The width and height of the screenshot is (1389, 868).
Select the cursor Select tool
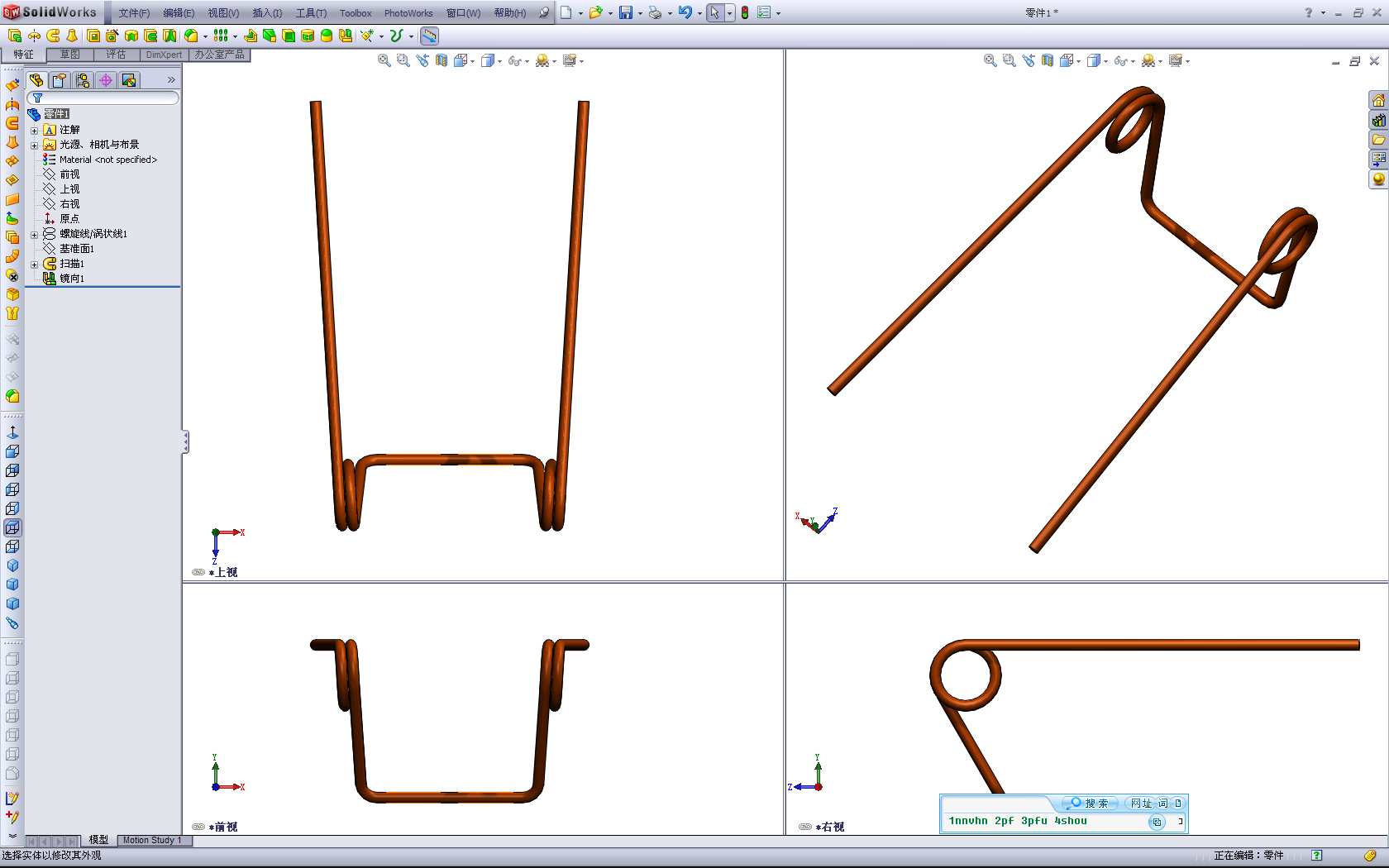click(x=715, y=12)
